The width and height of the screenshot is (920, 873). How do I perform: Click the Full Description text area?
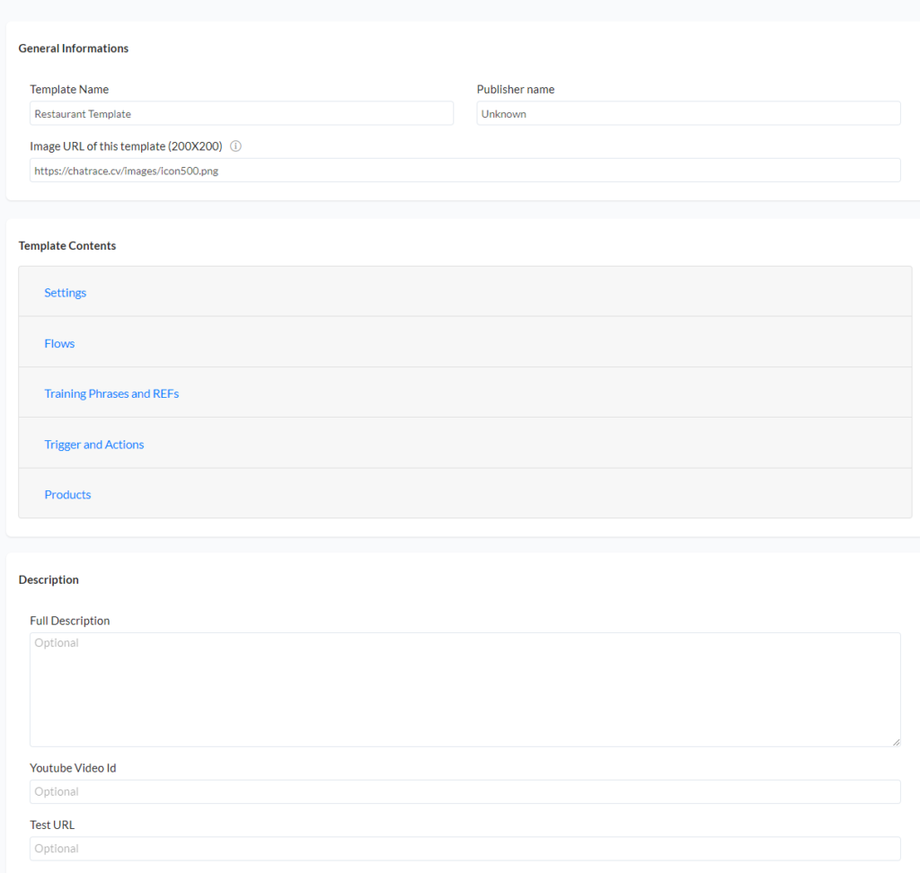point(465,689)
